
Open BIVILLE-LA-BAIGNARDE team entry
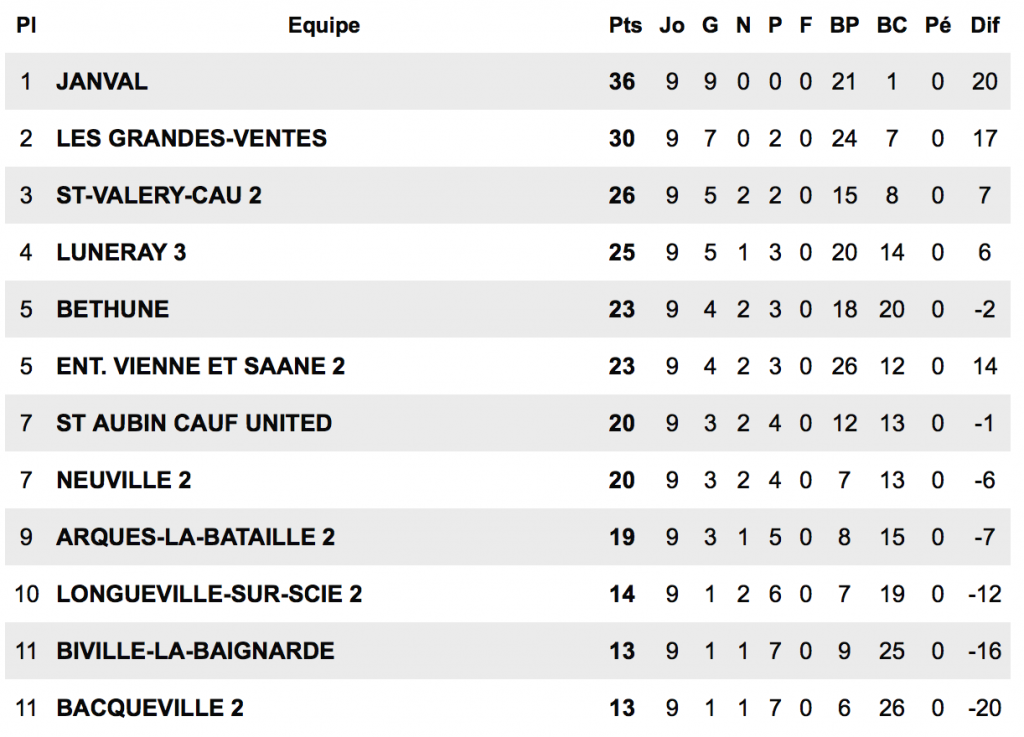click(x=195, y=652)
